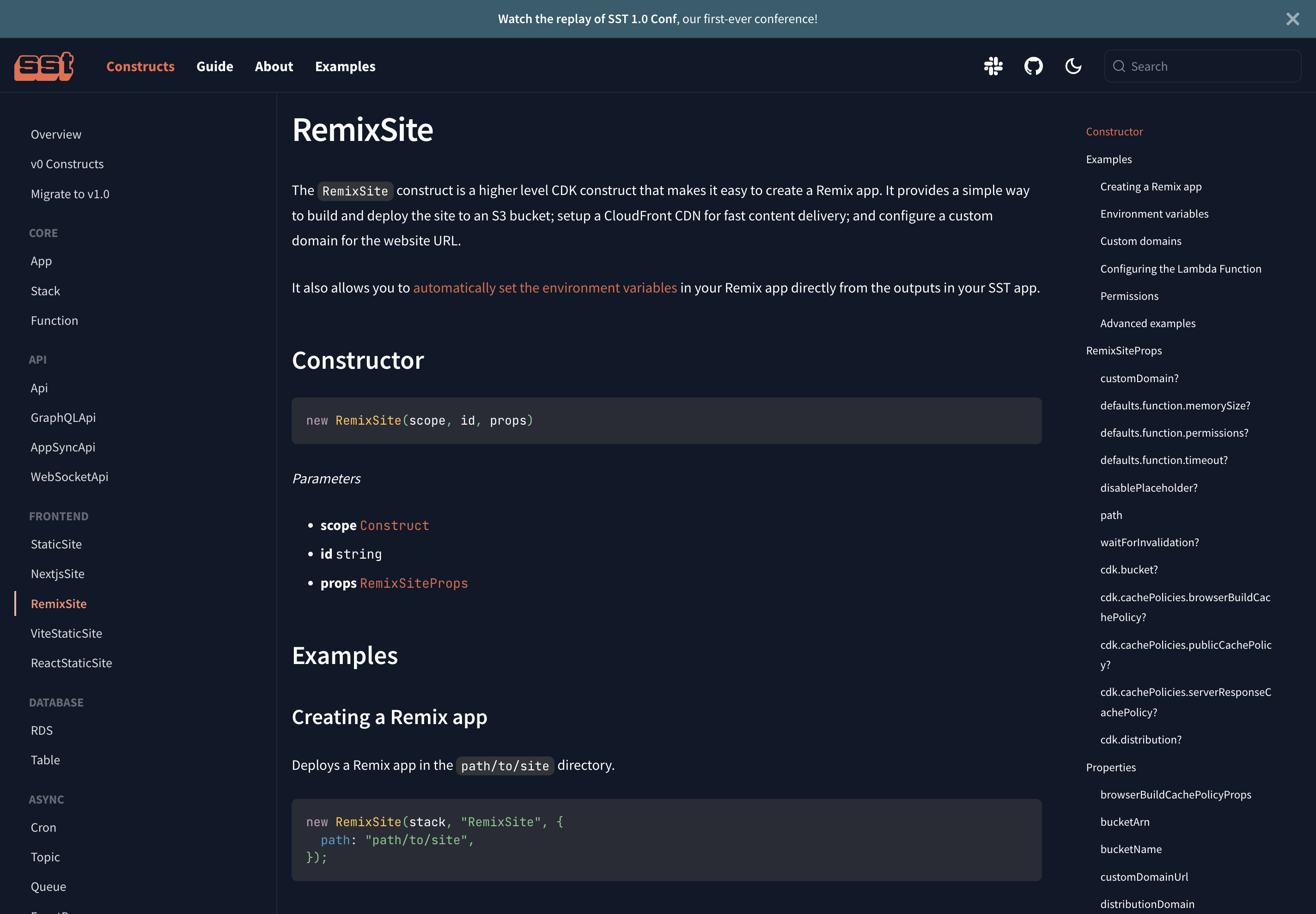Viewport: 1316px width, 914px height.
Task: Select App under Core
Action: coord(41,261)
